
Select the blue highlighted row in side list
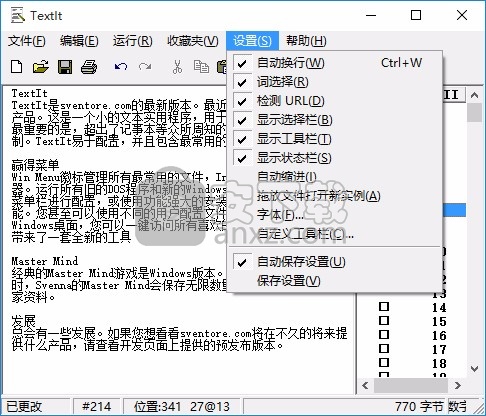[454, 210]
